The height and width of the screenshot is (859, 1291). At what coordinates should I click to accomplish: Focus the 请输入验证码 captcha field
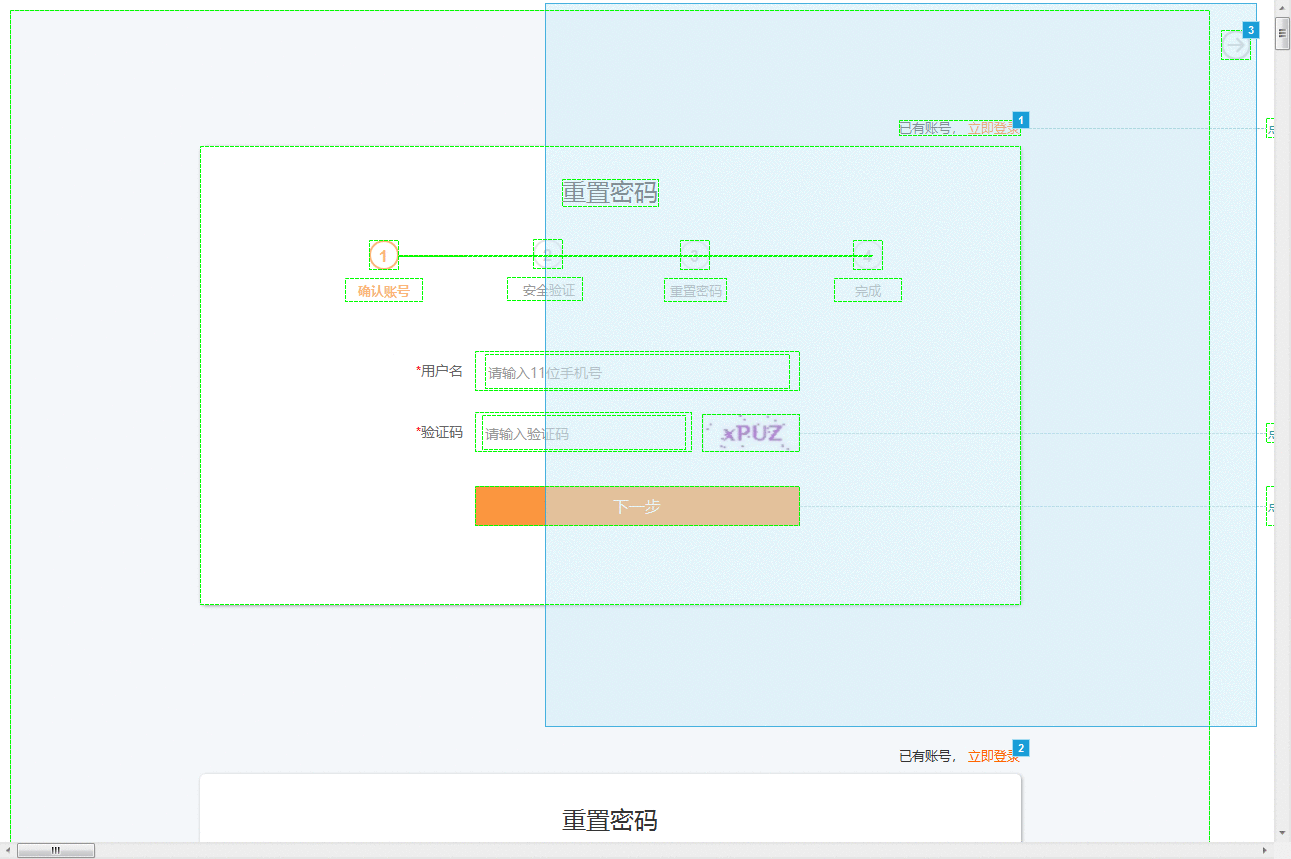(x=584, y=433)
